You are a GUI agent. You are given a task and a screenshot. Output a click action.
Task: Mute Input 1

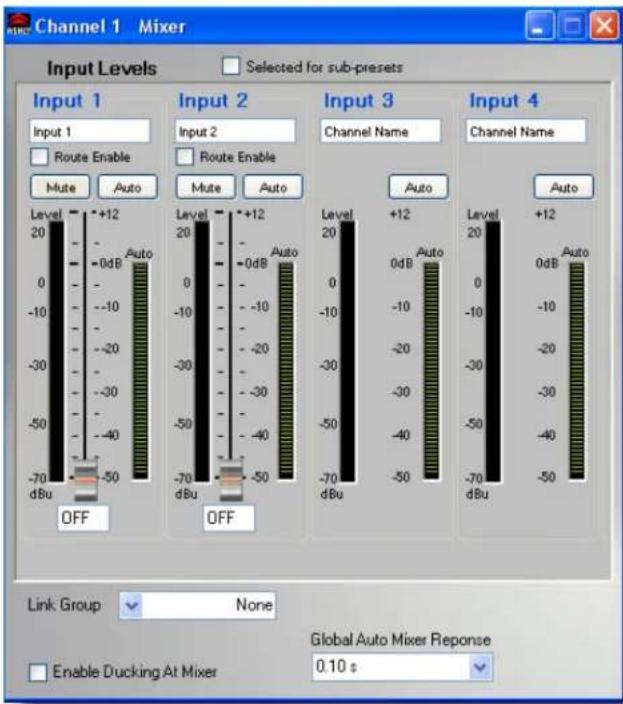click(60, 187)
